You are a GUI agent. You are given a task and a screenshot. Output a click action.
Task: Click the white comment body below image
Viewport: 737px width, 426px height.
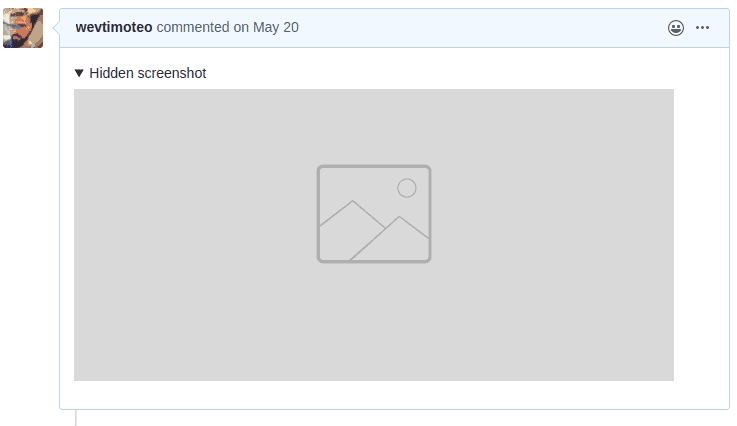pyautogui.click(x=394, y=395)
